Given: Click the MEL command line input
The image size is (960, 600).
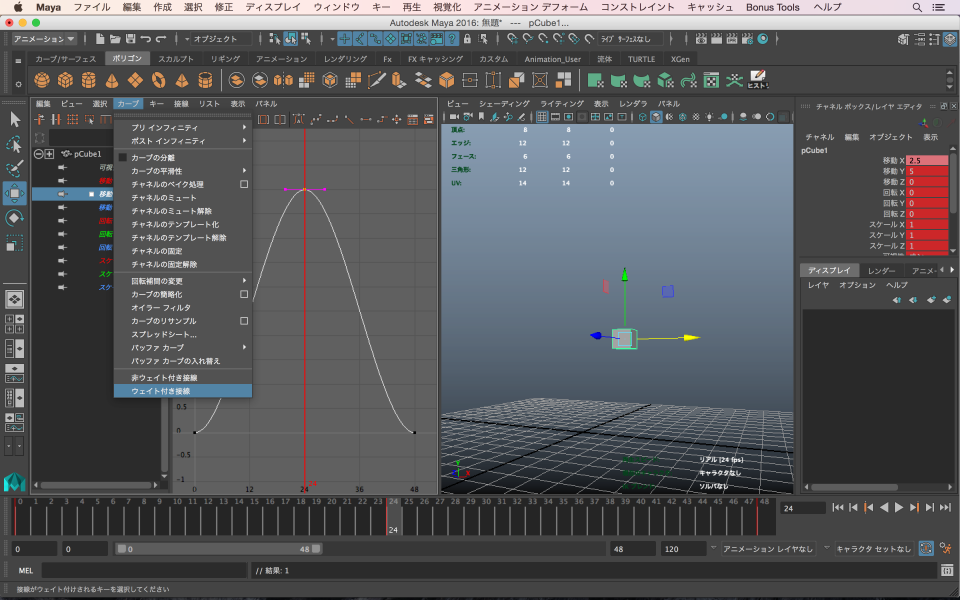Looking at the screenshot, I should click(144, 571).
